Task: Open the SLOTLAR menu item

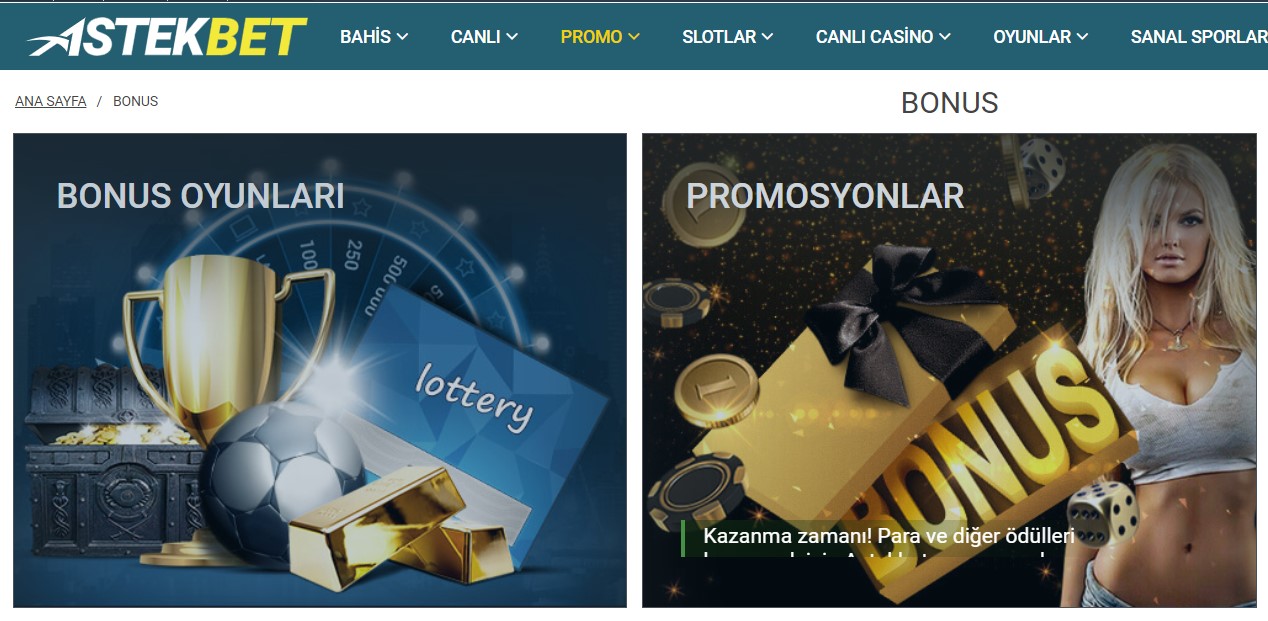Action: (x=719, y=37)
